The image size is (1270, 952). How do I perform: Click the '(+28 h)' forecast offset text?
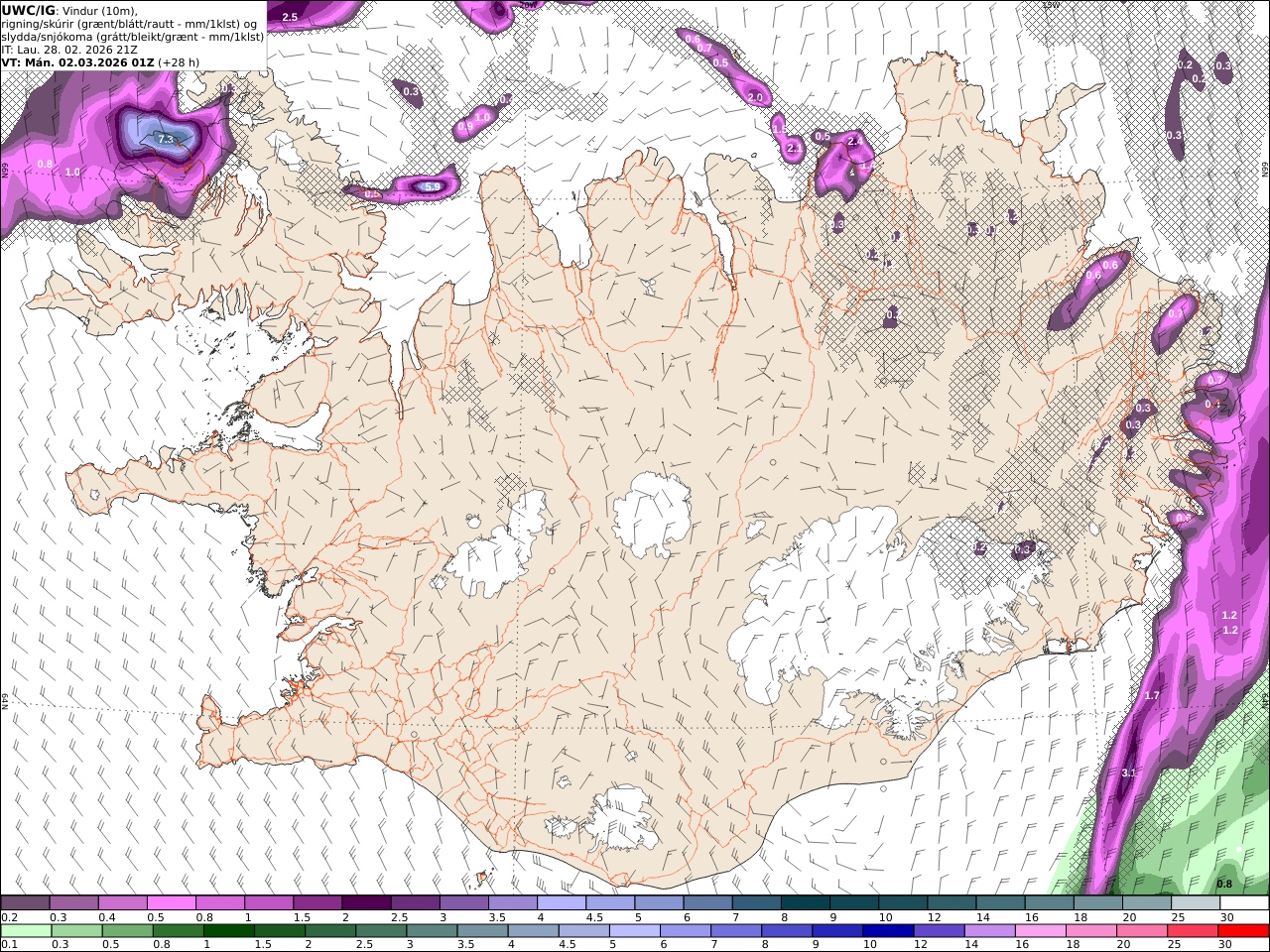181,62
